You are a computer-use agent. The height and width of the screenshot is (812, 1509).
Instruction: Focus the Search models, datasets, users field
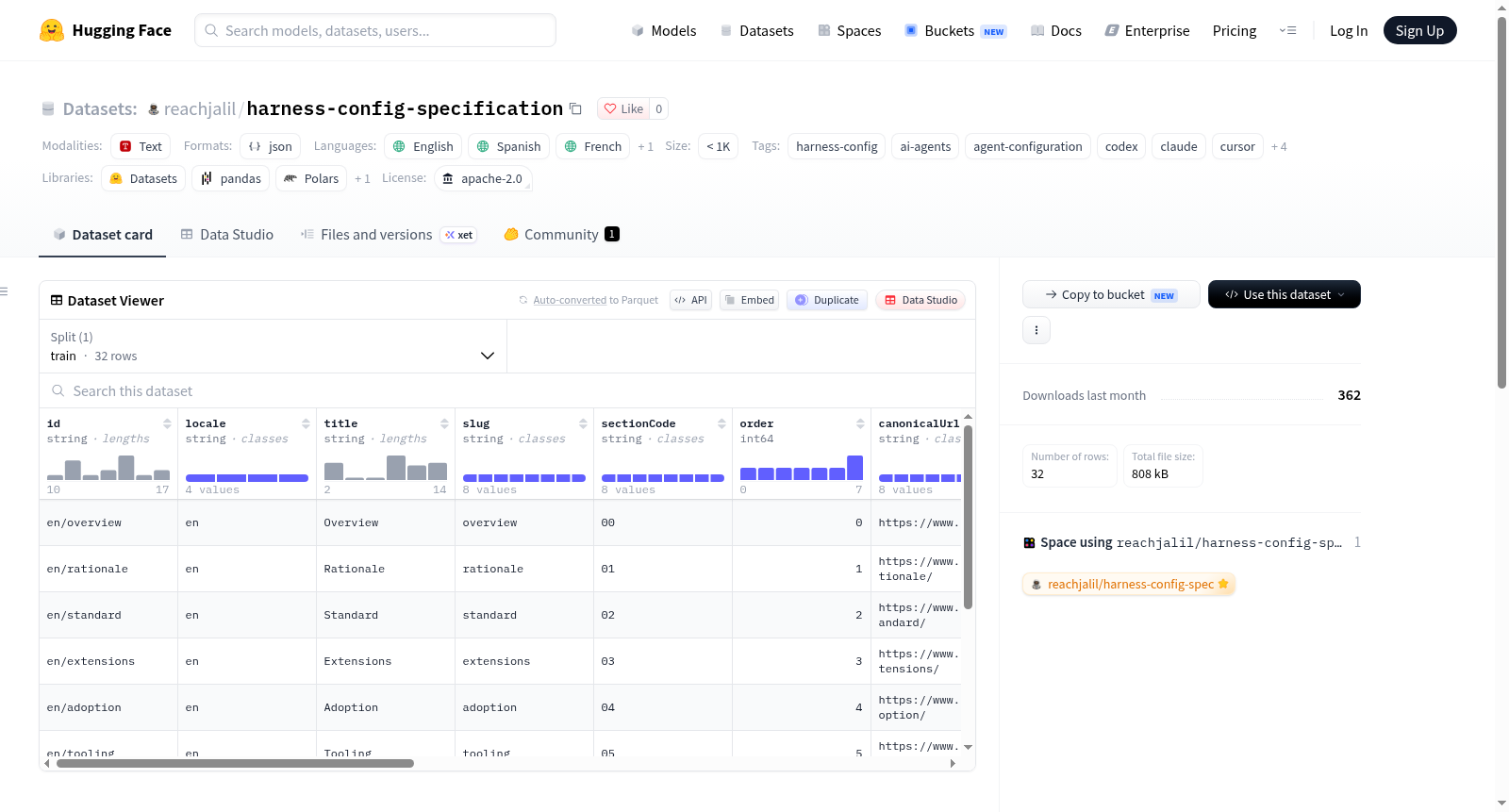click(375, 30)
